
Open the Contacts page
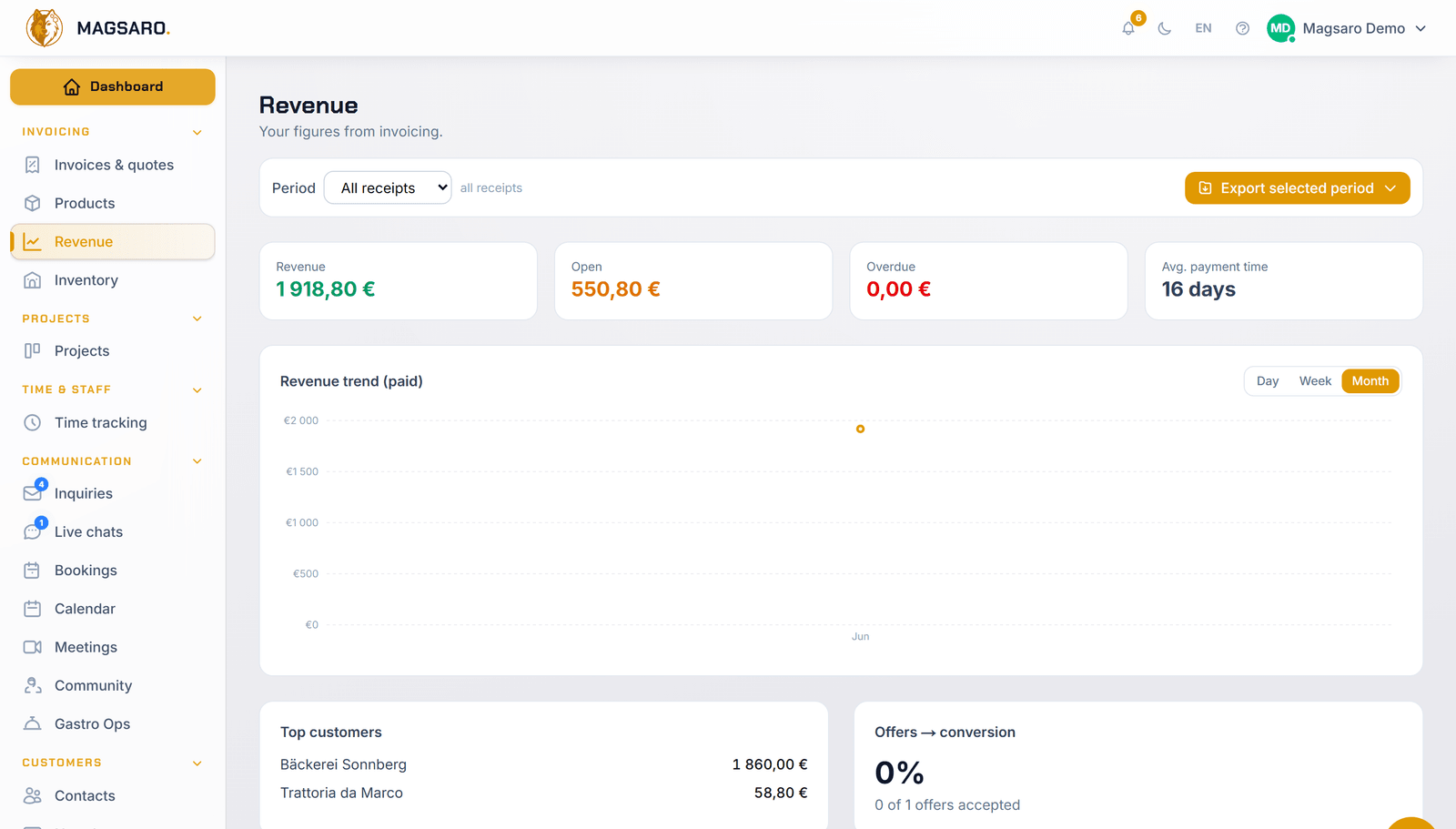point(113,795)
